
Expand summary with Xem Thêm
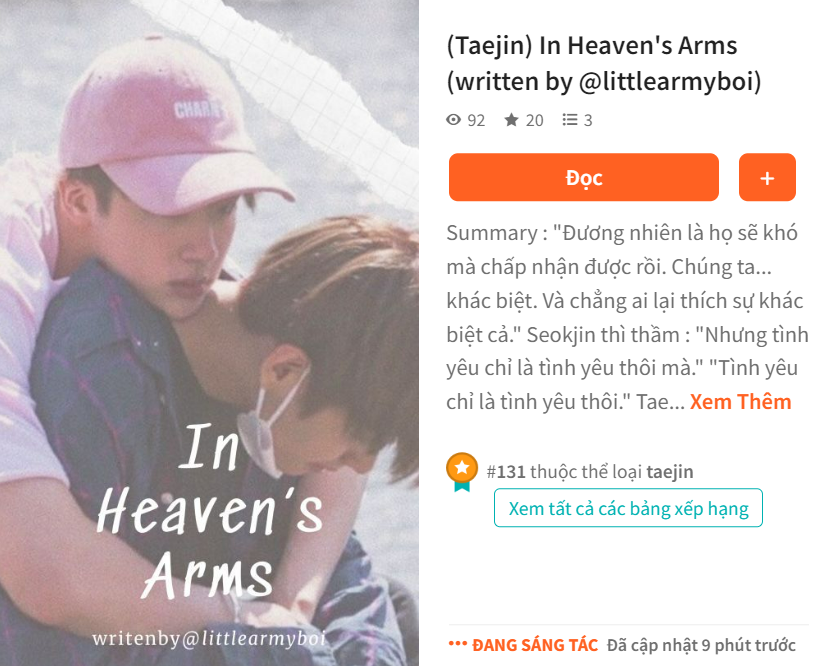(740, 402)
